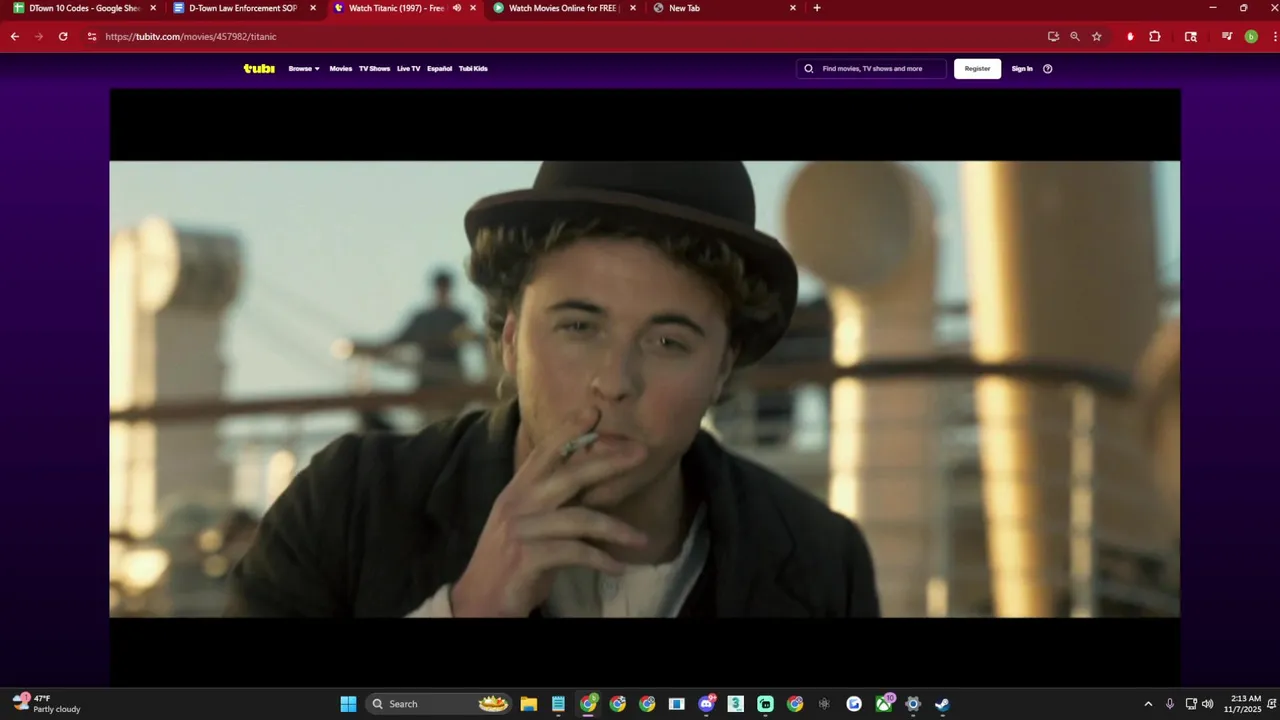This screenshot has height=720, width=1280.
Task: Open the media controls icon
Action: point(1227,36)
